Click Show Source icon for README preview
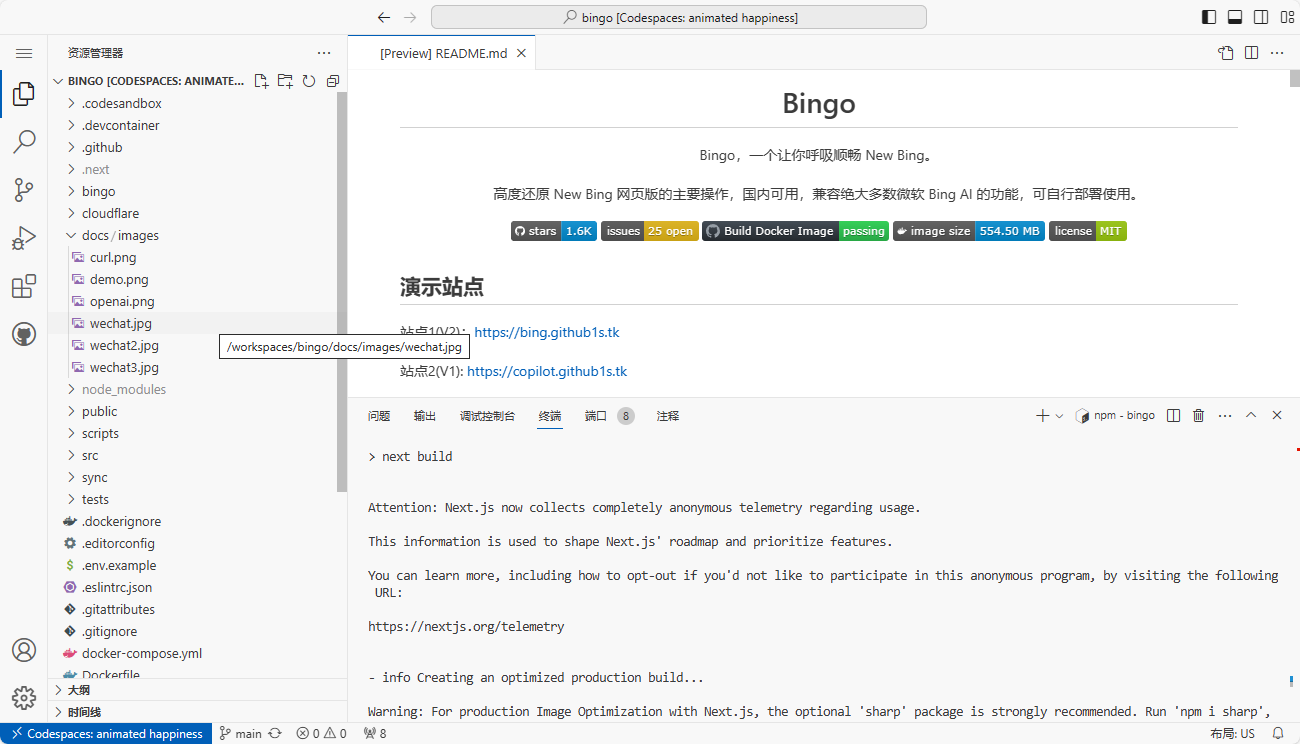Screen dimensions: 1300x744 click(1226, 53)
